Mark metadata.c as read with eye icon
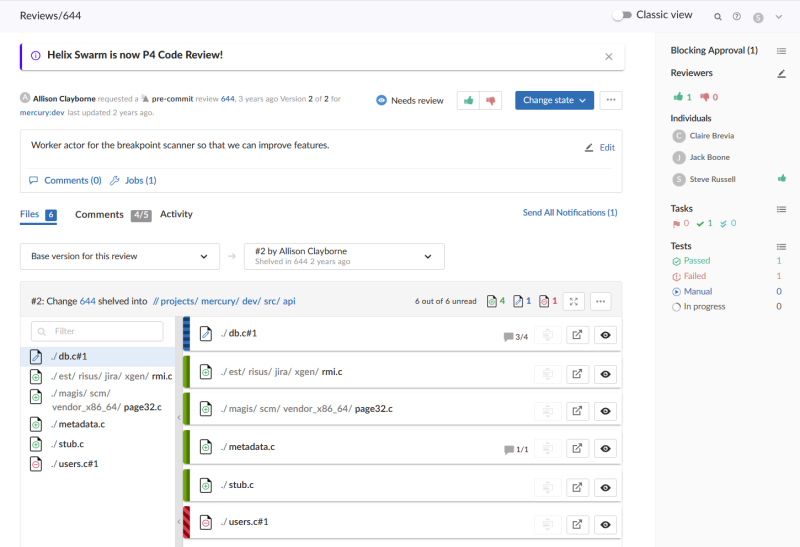 pyautogui.click(x=604, y=447)
